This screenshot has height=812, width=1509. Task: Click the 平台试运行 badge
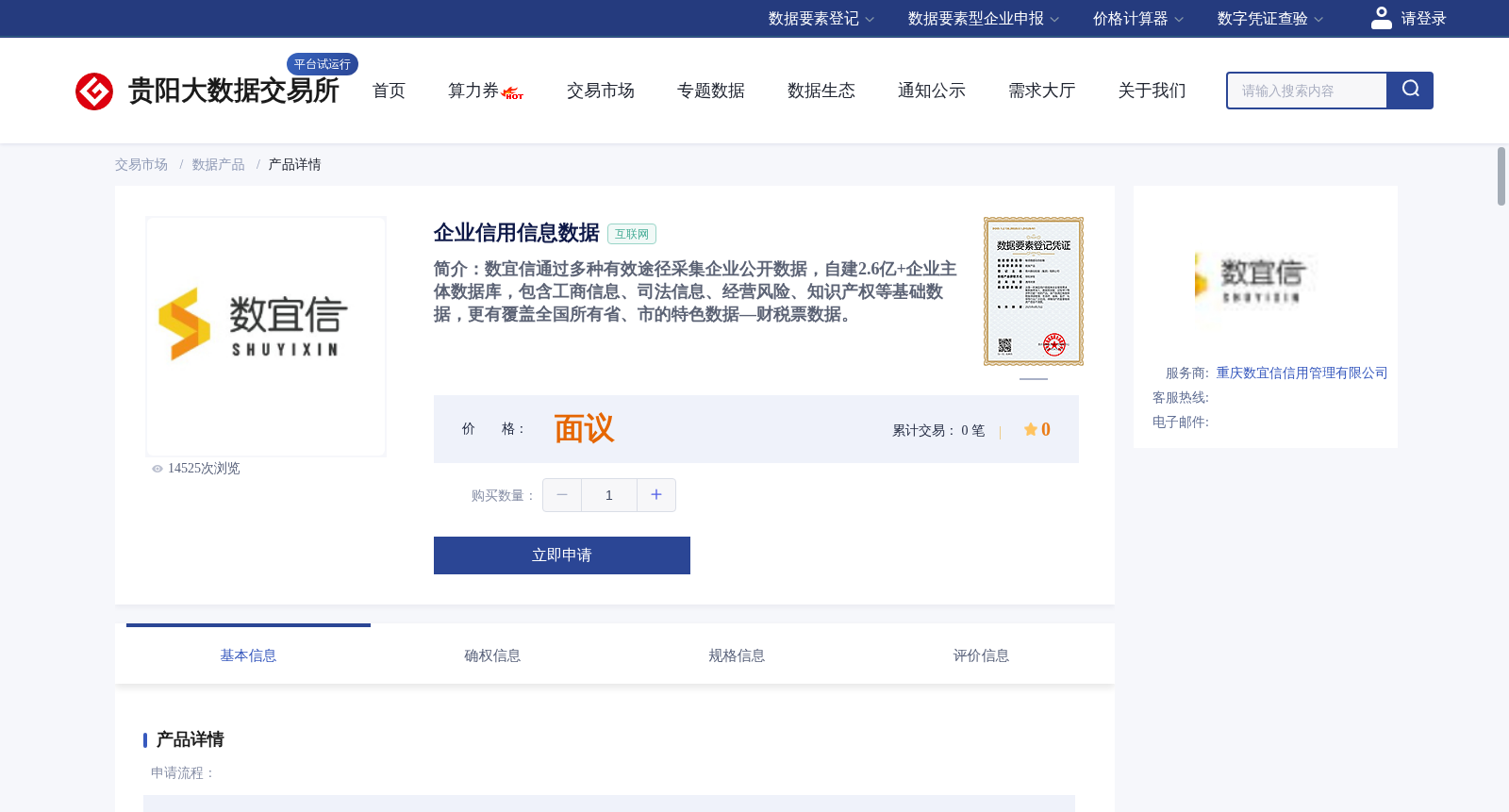(x=323, y=64)
